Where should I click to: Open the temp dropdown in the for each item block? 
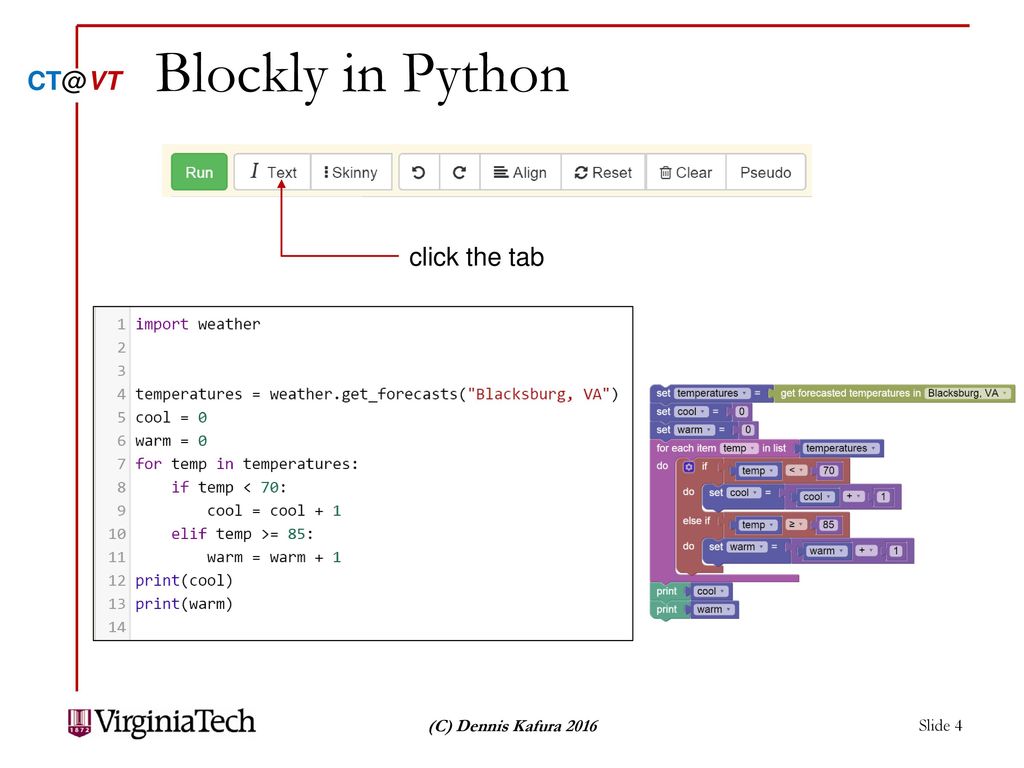pos(739,448)
